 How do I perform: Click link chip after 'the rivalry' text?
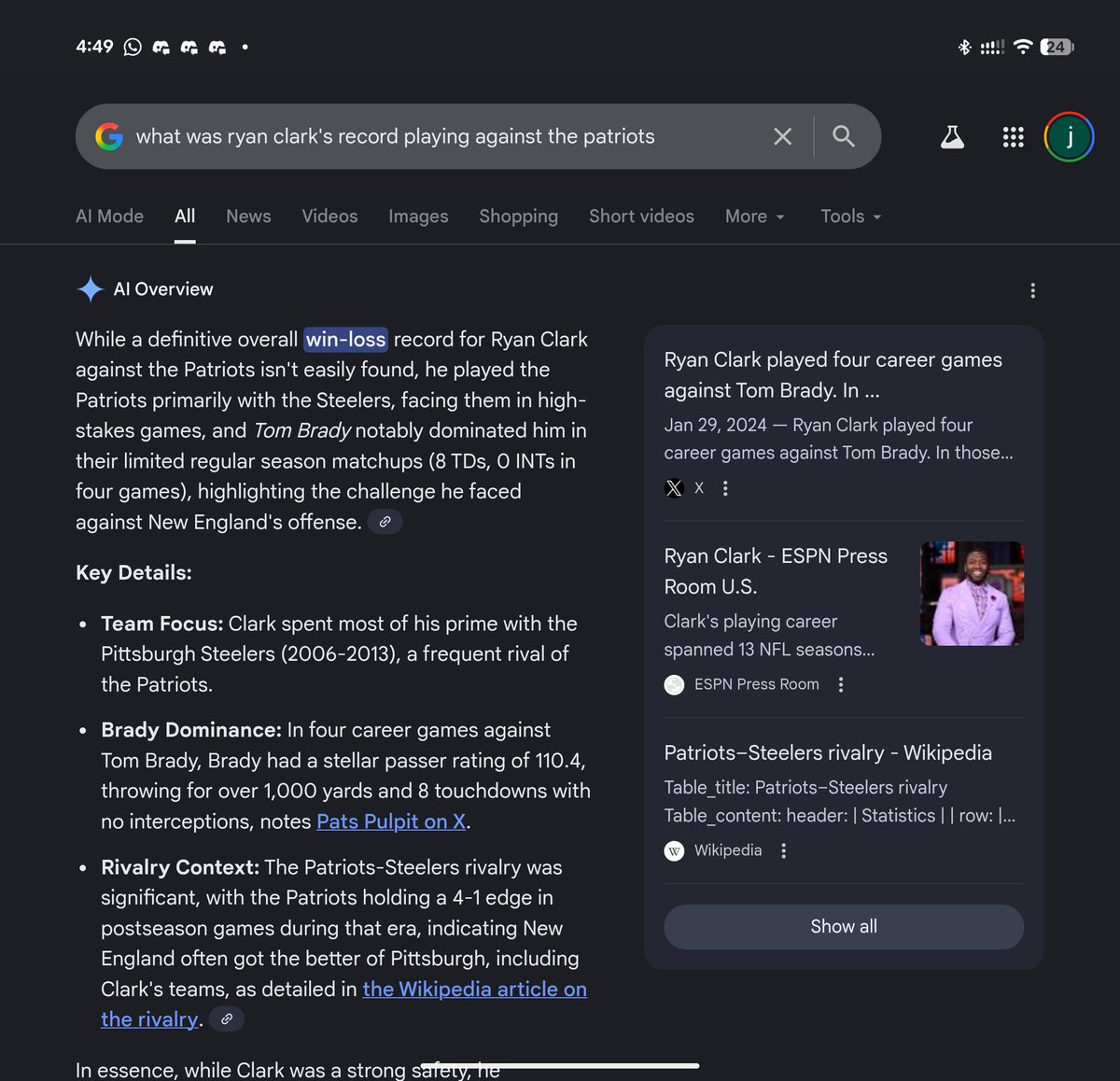[x=227, y=1019]
